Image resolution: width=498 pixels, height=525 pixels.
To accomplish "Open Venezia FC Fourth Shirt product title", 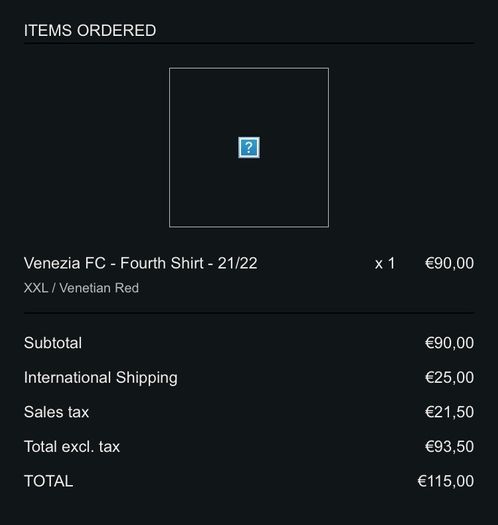I will (141, 263).
